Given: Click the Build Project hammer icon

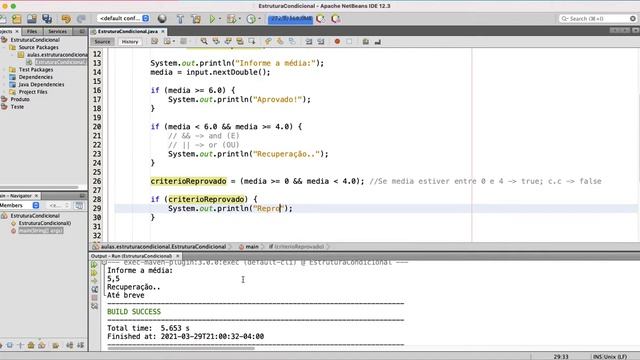Looking at the screenshot, I should pyautogui.click(x=180, y=19).
